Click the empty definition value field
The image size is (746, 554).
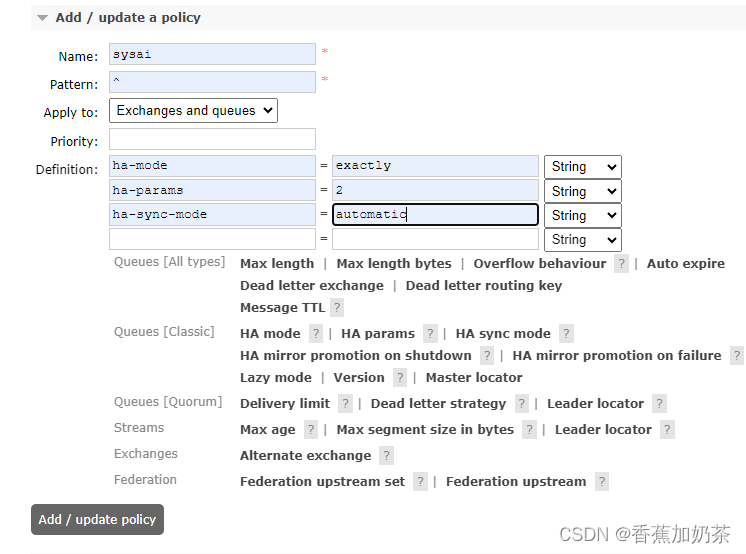click(x=435, y=239)
